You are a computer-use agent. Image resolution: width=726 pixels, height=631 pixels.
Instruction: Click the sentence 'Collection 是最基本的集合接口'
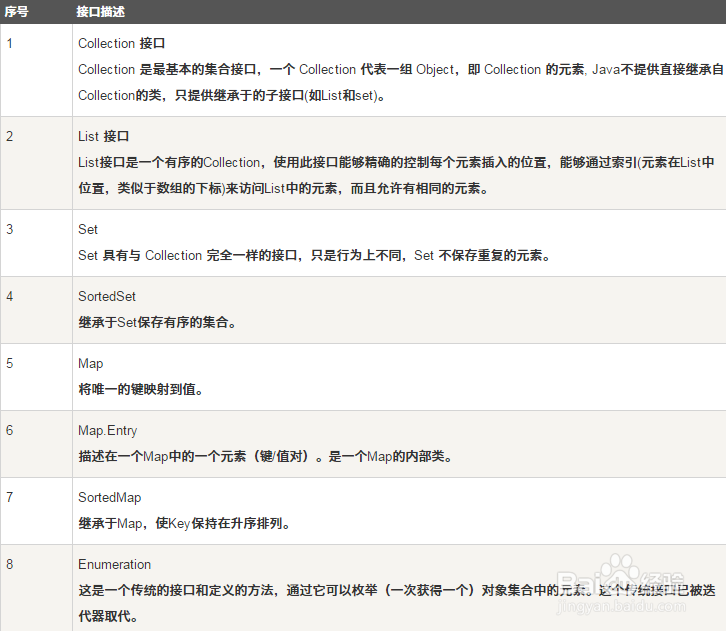[167, 69]
